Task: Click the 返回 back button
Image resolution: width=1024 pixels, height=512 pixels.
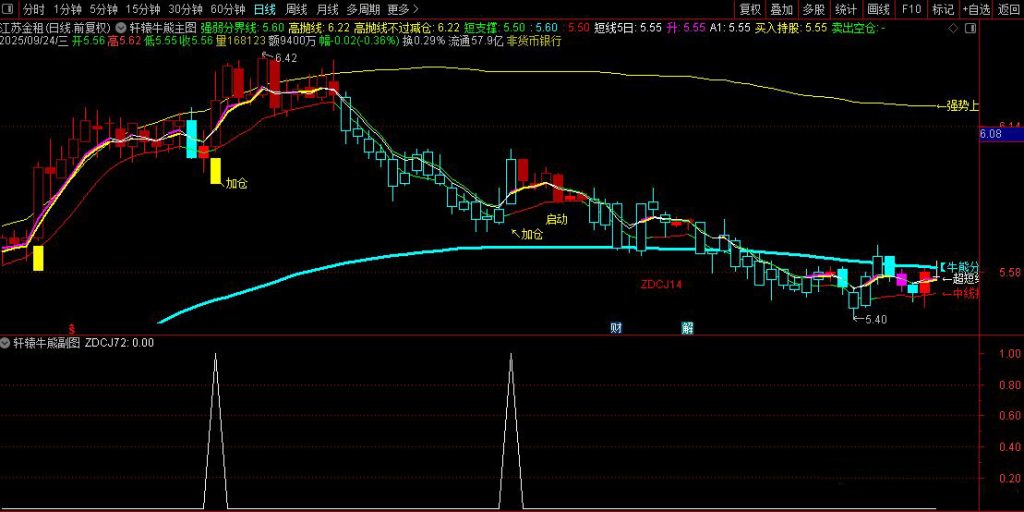Action: point(1009,9)
